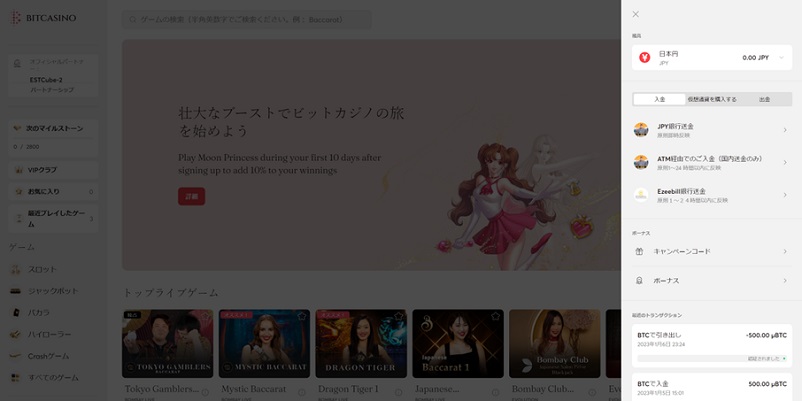Show info for Tokyo Gamblers game
802x401 pixels.
click(205, 392)
